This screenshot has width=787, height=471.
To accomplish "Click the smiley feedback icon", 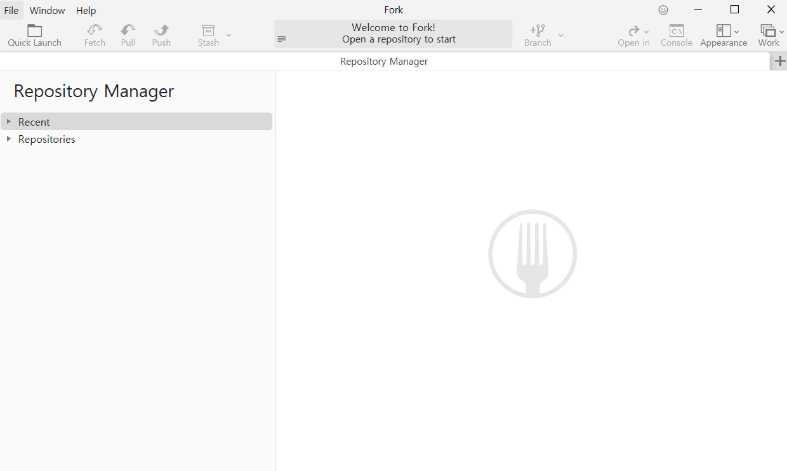I will coord(663,10).
